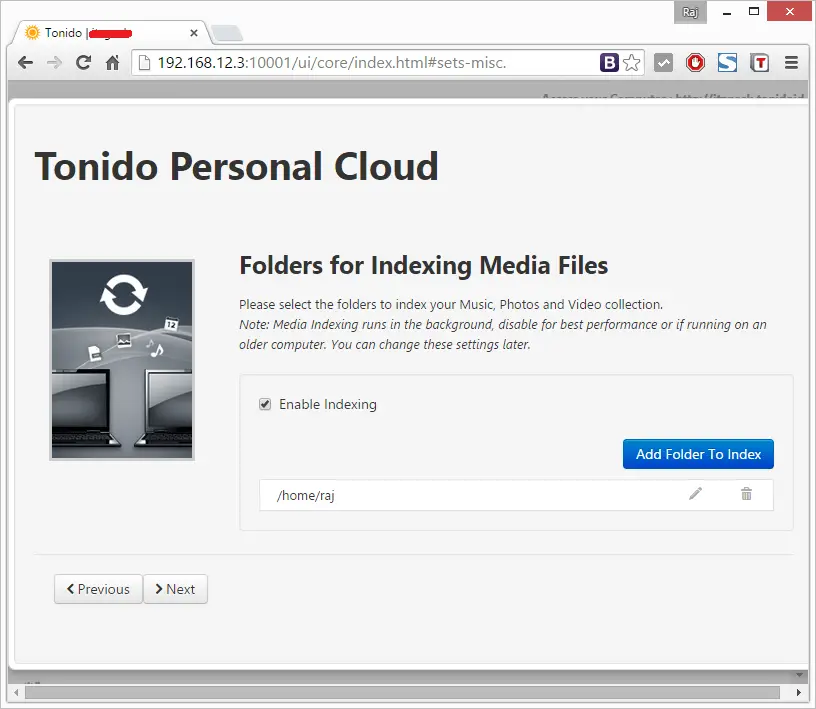Go back using the browser back arrow
Viewport: 816px width, 709px height.
tap(25, 63)
